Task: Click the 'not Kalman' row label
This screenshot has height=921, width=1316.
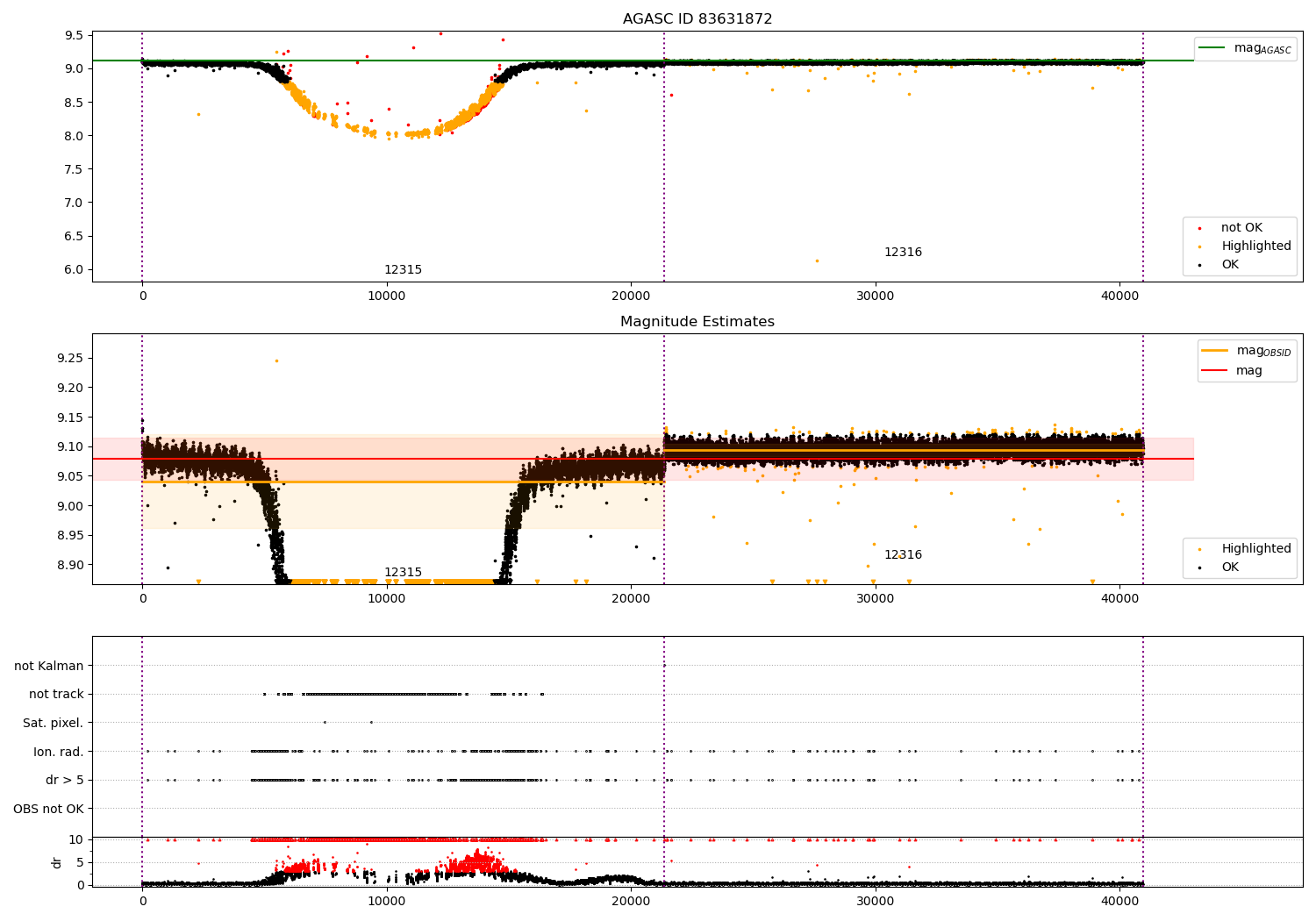Action: 49,667
